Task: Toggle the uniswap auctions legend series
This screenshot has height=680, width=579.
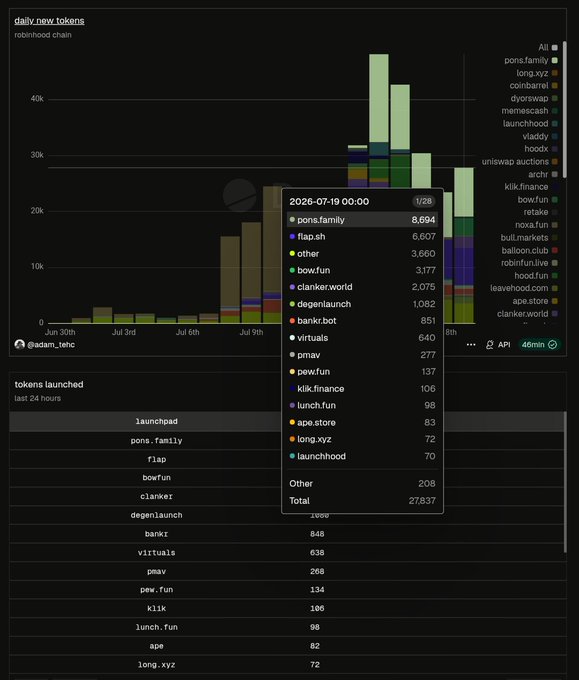Action: 520,161
